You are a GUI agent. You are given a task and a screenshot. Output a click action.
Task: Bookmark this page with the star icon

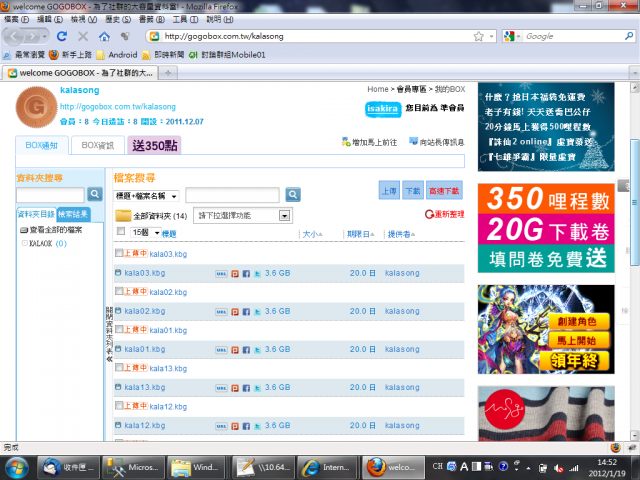pos(478,36)
